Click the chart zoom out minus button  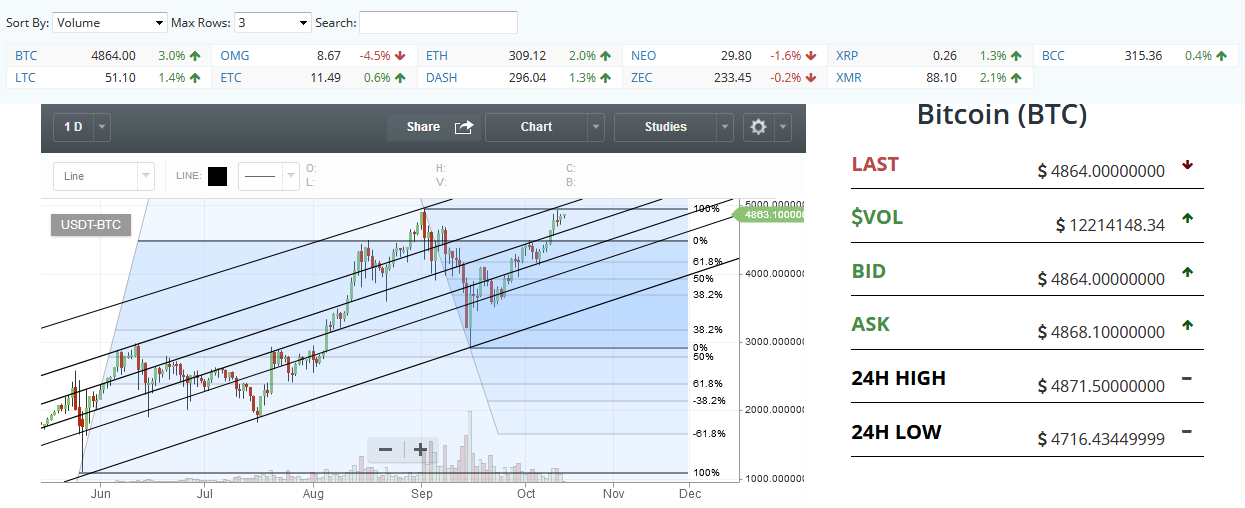[385, 450]
